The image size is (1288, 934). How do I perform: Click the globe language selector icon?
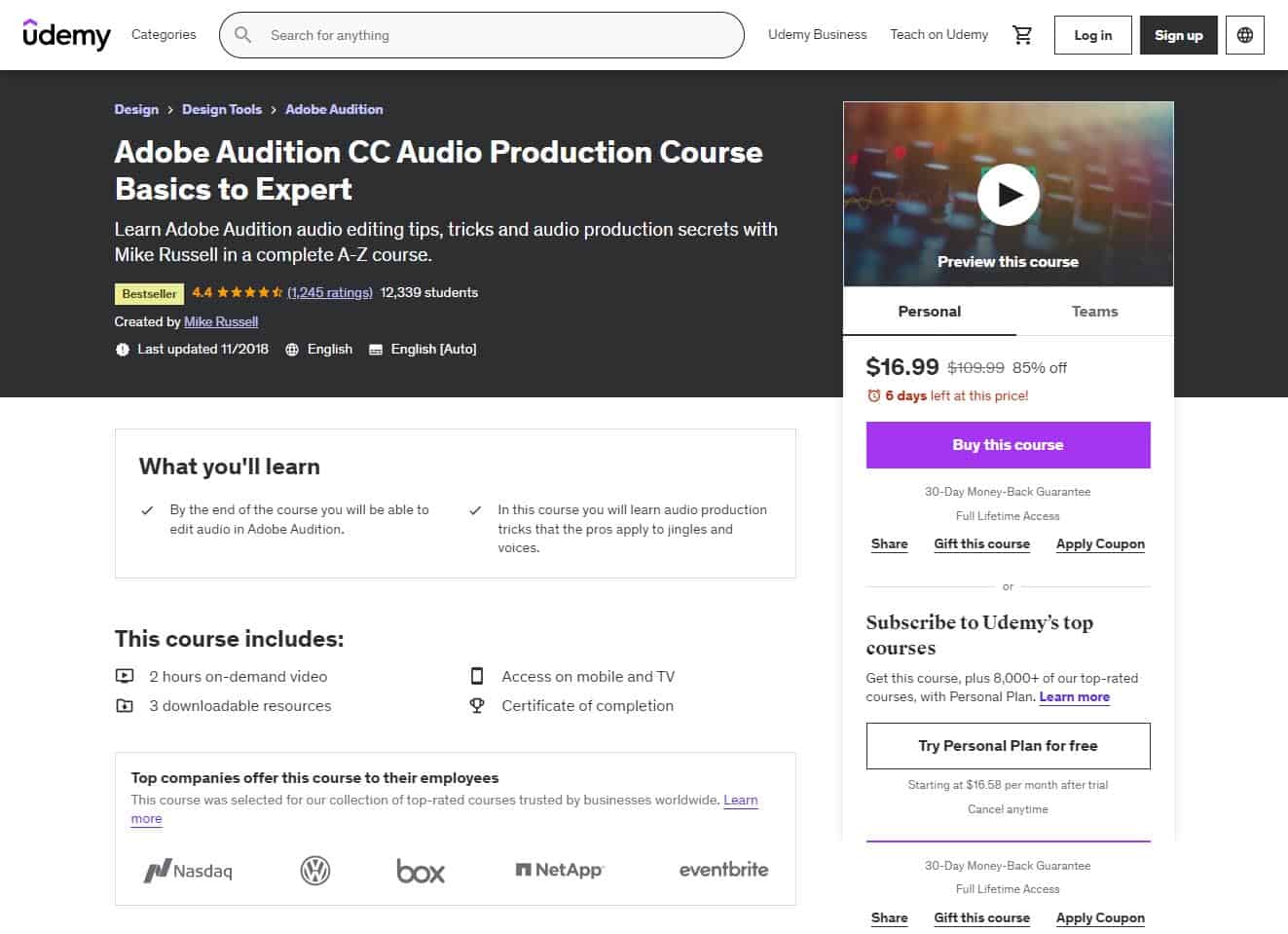tap(1245, 35)
